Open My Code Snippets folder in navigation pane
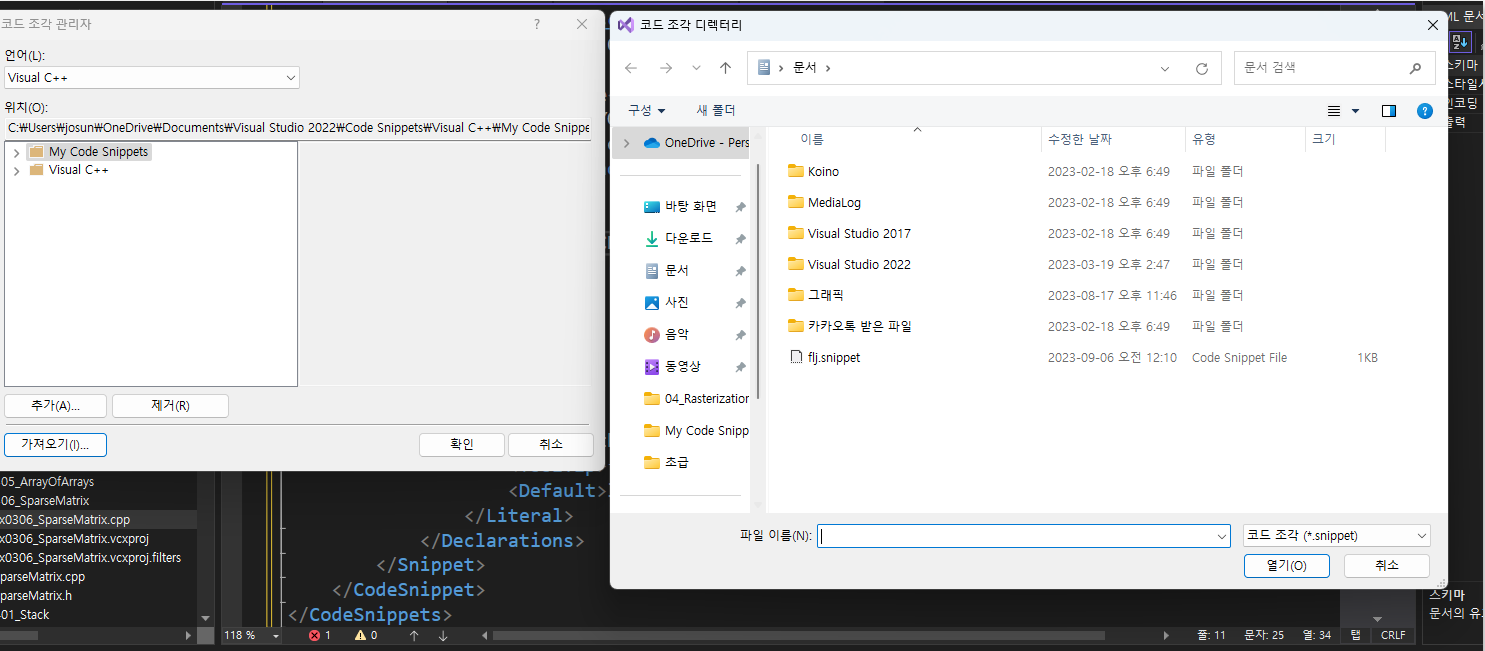 [x=696, y=430]
